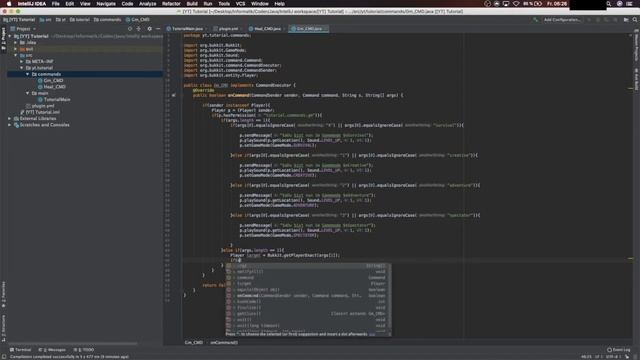Click the Gm_CMD breadcrumb in navigation bar

(x=138, y=20)
